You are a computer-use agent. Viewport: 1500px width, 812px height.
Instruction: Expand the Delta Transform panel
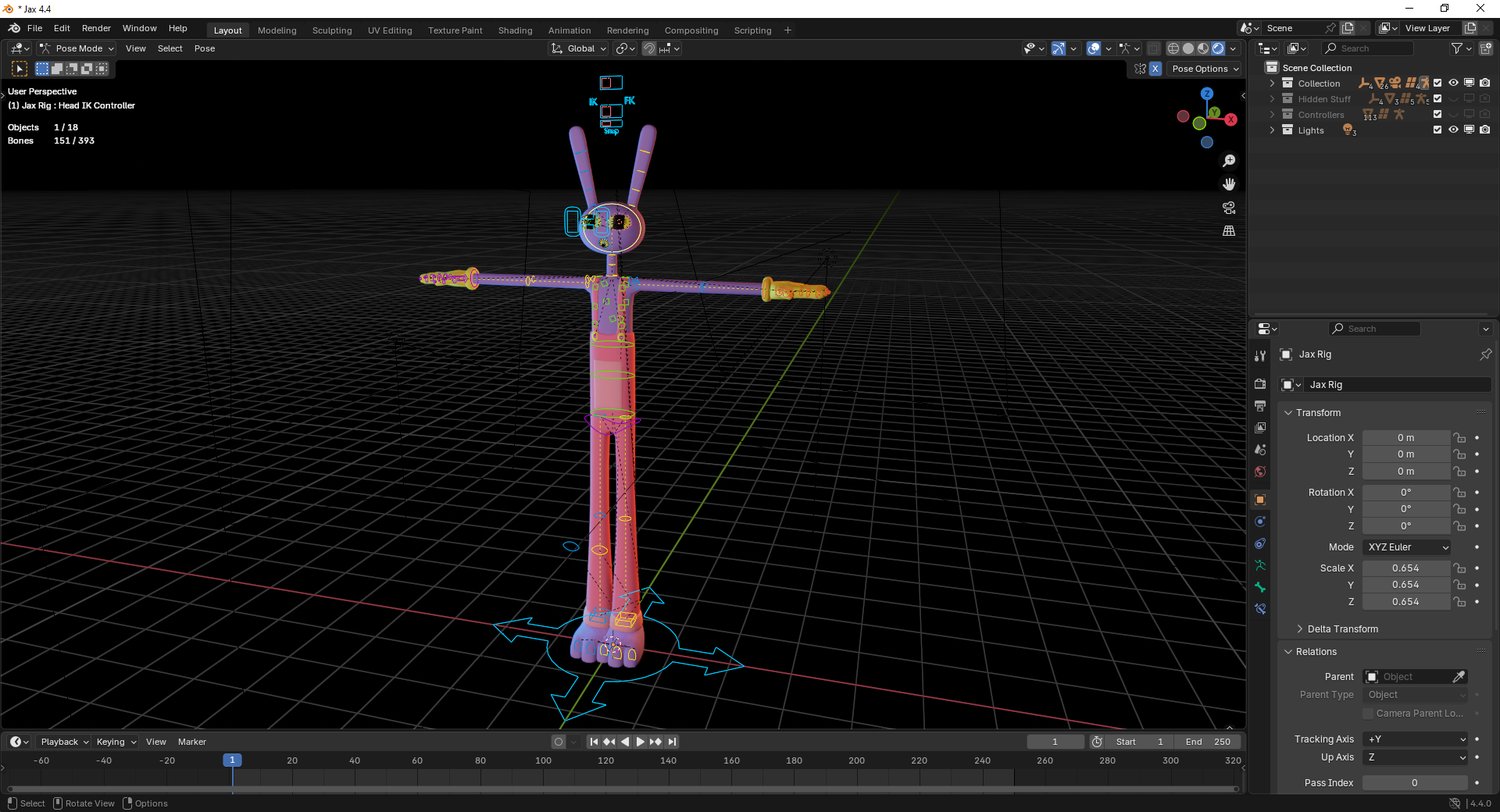click(x=1342, y=629)
